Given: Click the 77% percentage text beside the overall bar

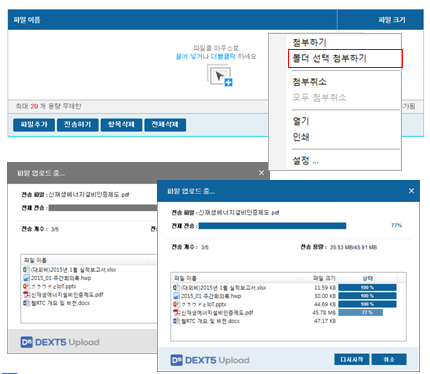Looking at the screenshot, I should pyautogui.click(x=396, y=226).
